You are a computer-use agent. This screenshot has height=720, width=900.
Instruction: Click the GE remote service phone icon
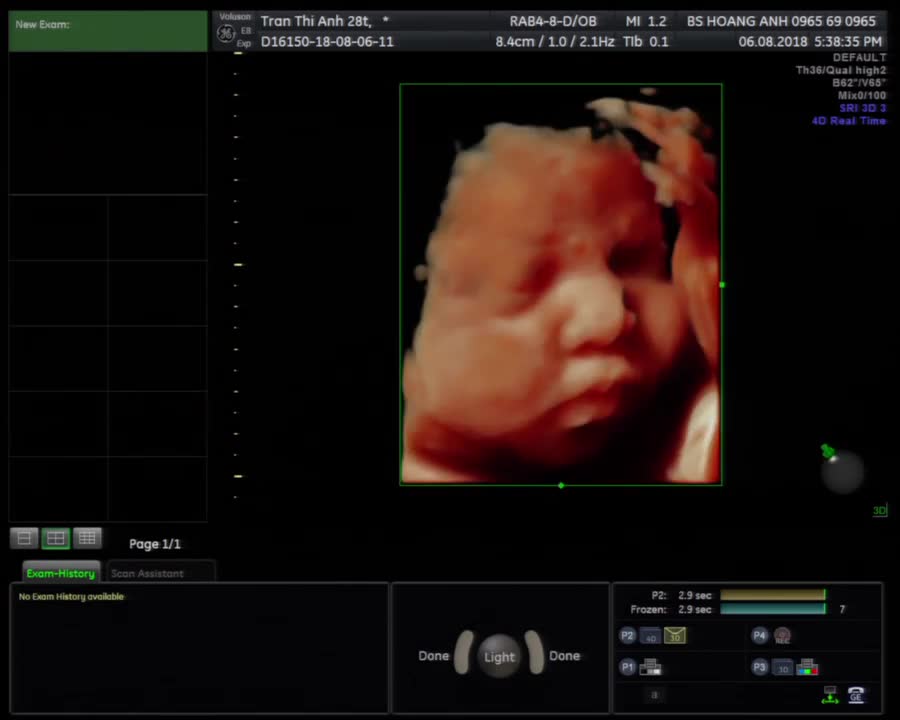point(856,695)
